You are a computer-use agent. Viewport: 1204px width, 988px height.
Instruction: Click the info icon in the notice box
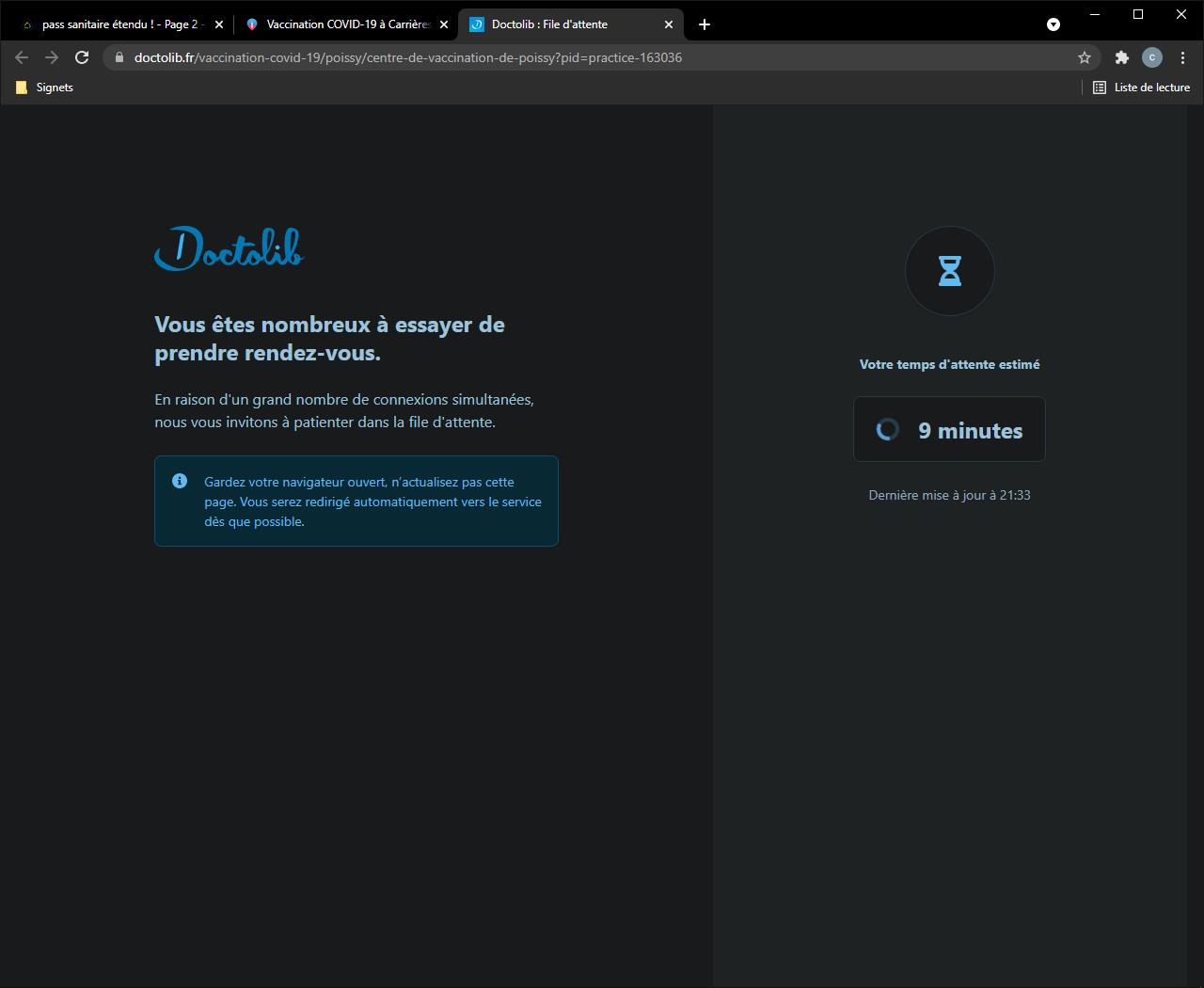pos(180,481)
